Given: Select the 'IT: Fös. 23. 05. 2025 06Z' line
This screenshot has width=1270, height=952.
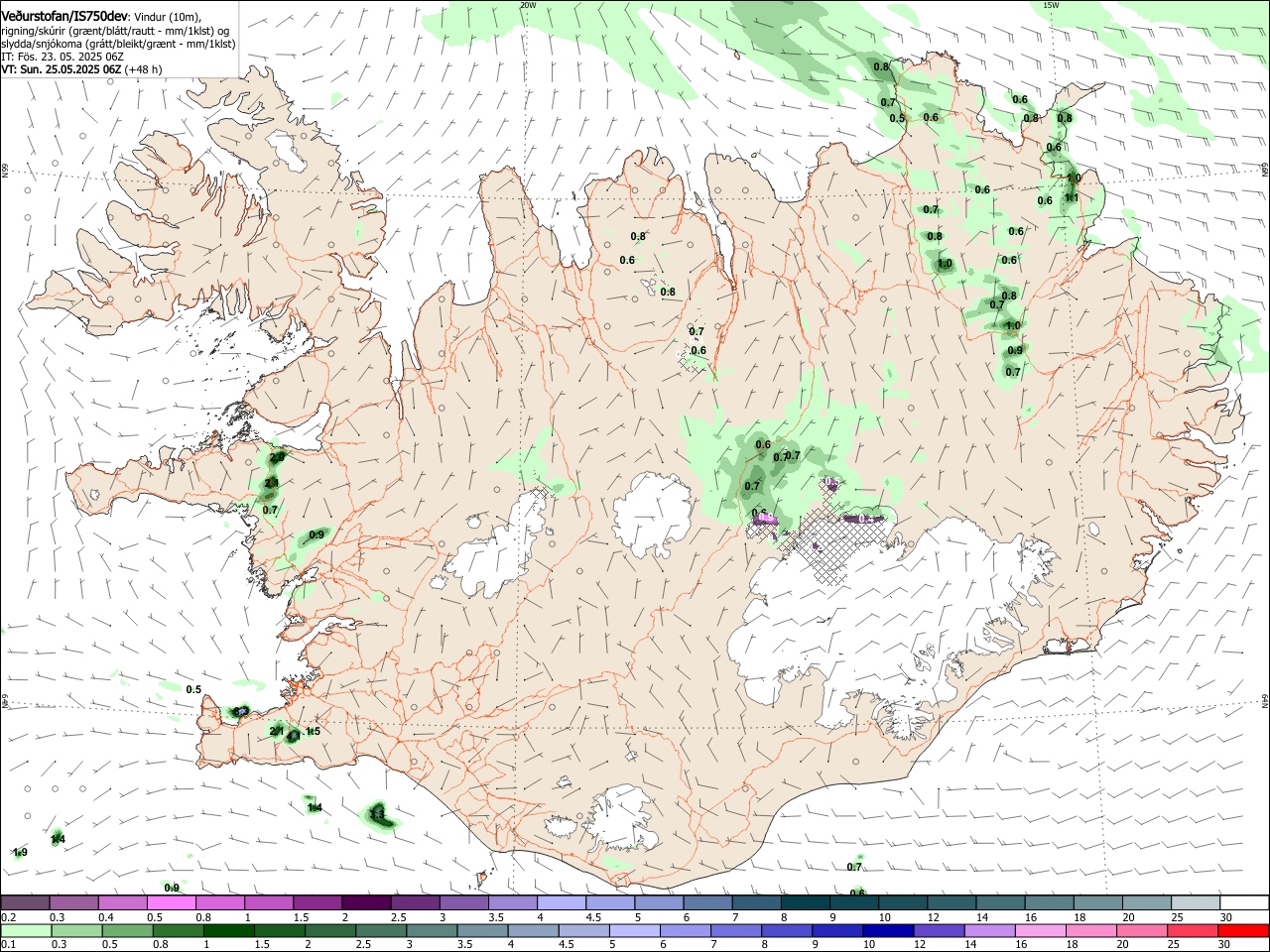Looking at the screenshot, I should coord(63,57).
